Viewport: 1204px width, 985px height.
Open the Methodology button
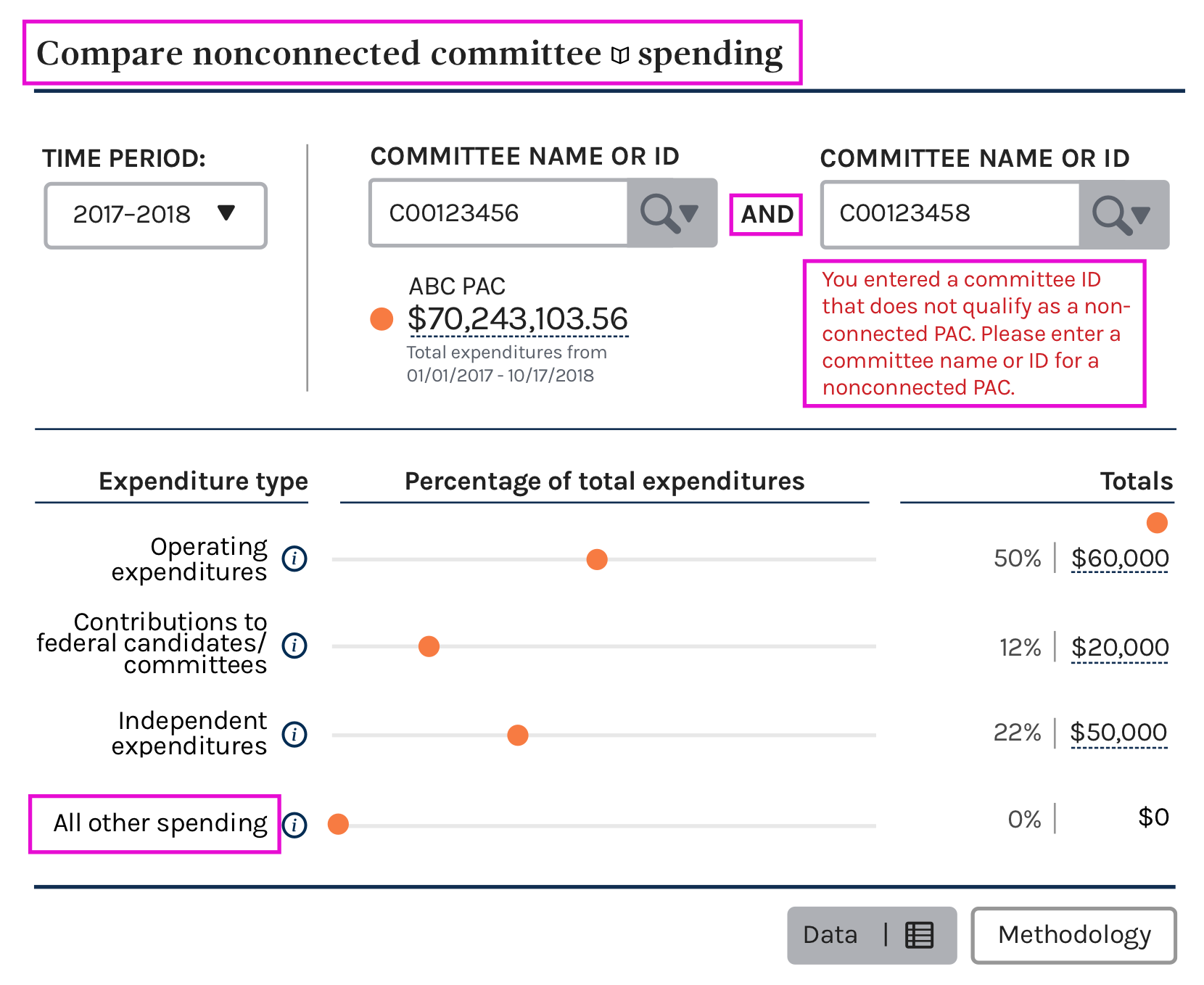1073,935
